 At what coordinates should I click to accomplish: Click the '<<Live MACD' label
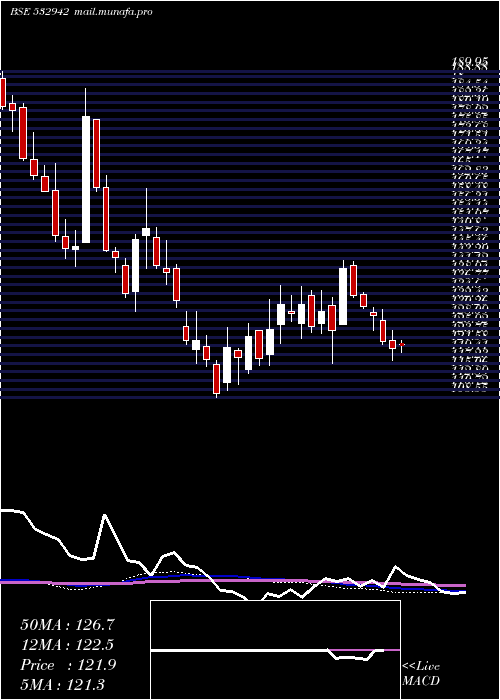(x=421, y=674)
